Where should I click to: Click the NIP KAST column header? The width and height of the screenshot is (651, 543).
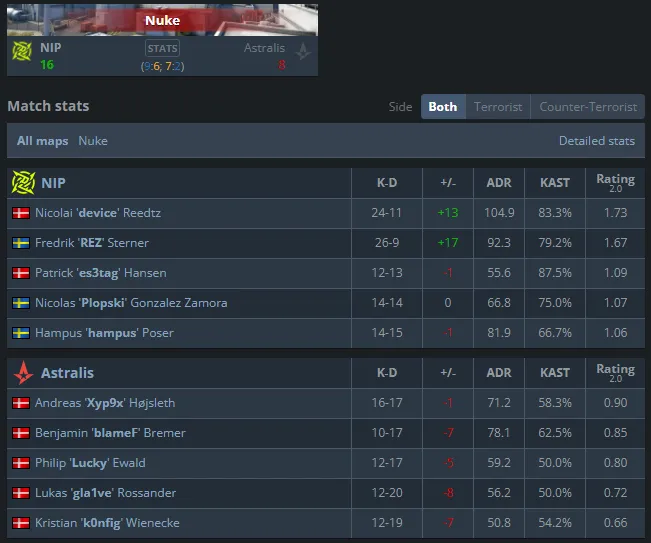click(x=555, y=183)
